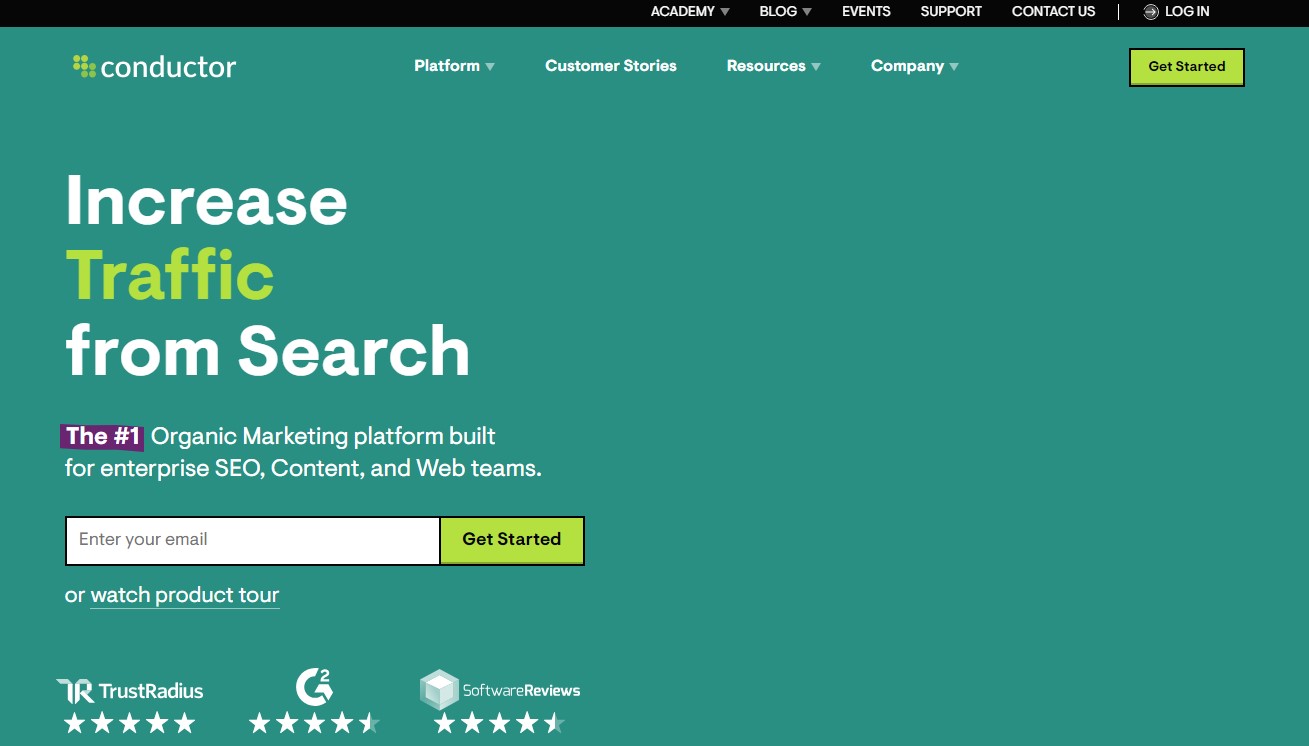Click the 'from Search' heading text
The width and height of the screenshot is (1309, 746).
pyautogui.click(x=267, y=351)
